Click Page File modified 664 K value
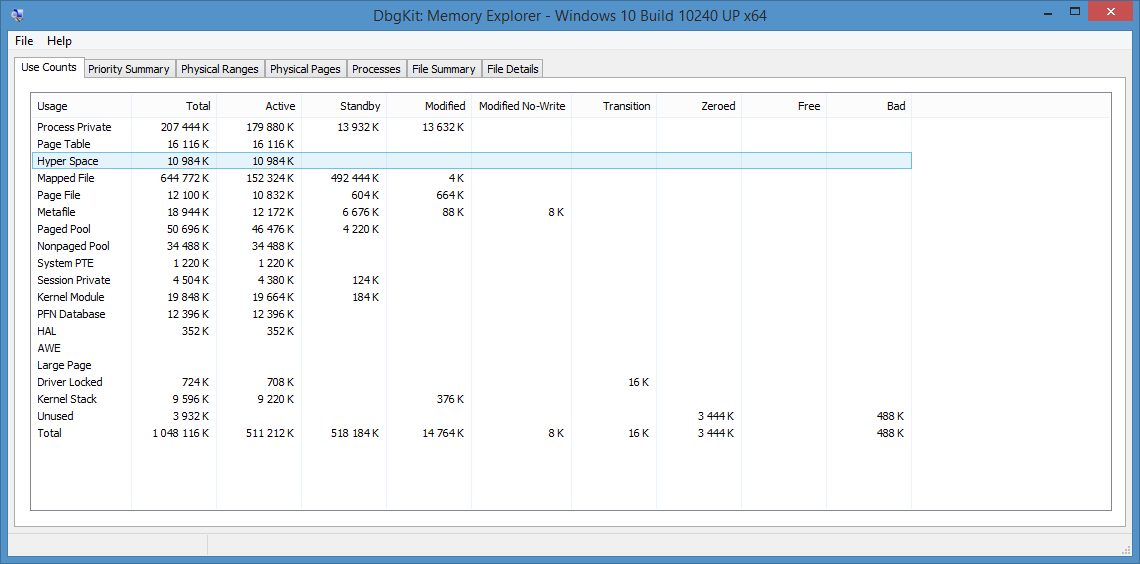 [x=450, y=195]
